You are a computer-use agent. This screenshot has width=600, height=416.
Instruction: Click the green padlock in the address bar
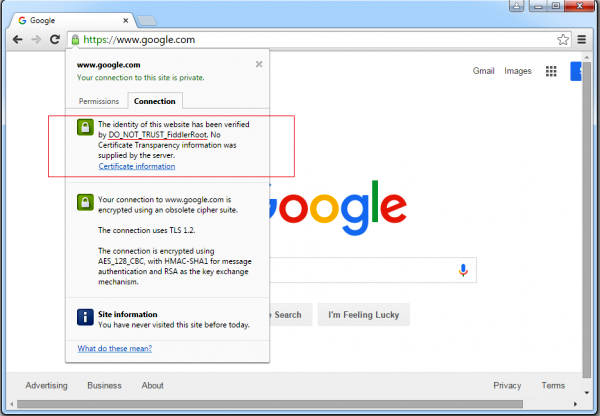(x=75, y=39)
